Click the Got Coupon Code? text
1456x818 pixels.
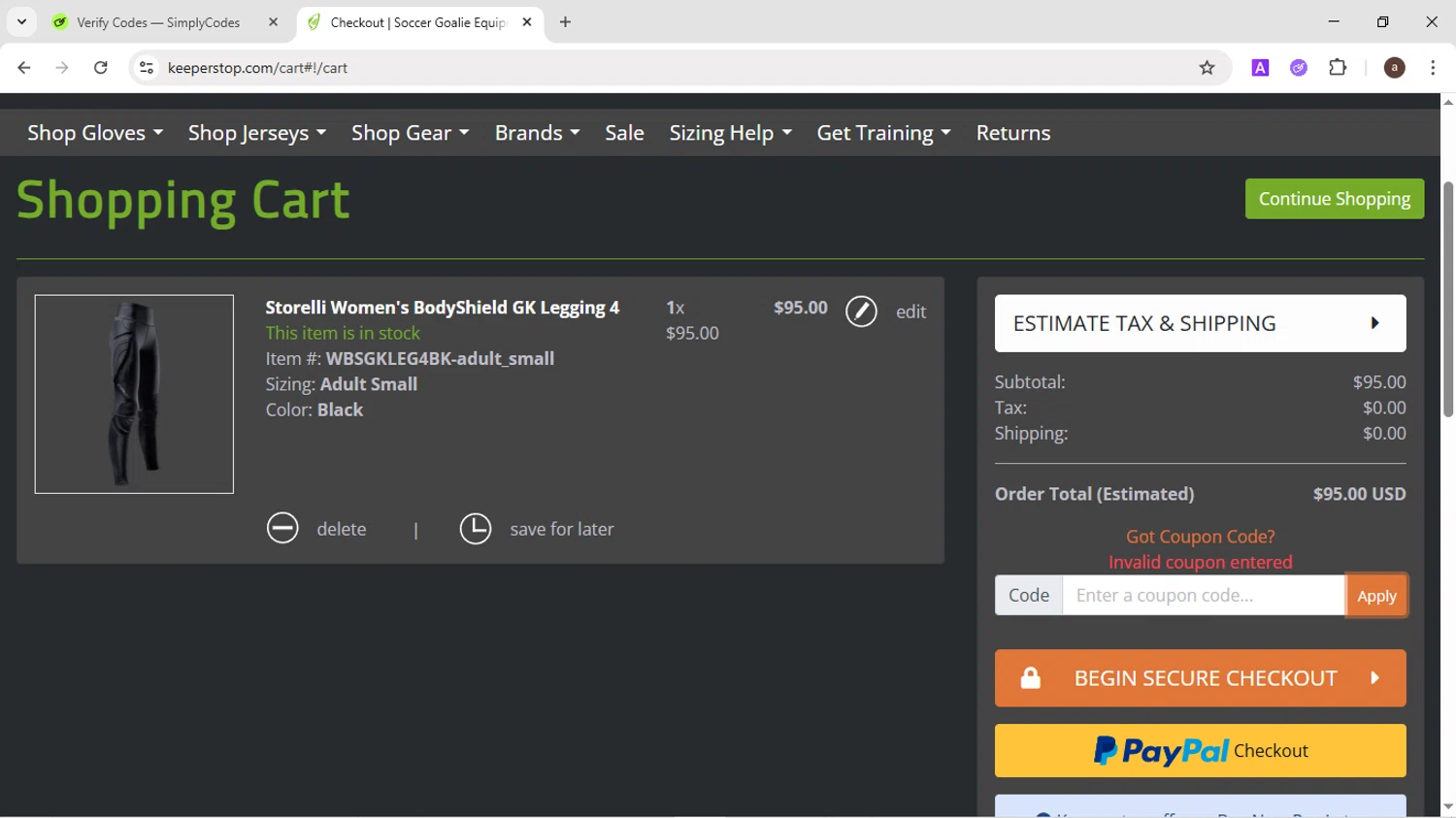pyautogui.click(x=1201, y=537)
